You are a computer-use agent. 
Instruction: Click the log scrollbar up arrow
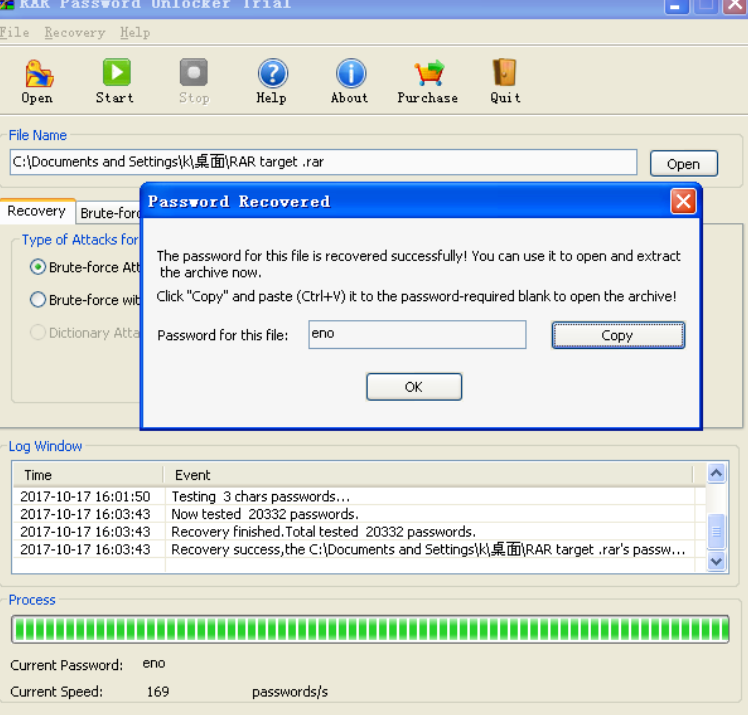[716, 473]
